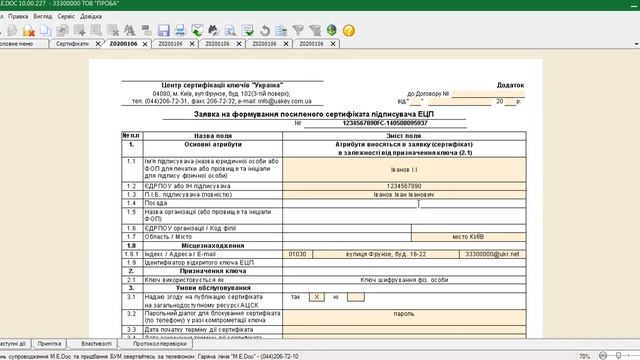
Task: Open the tab list dropdown arrow at tab bar end
Action: [x=636, y=44]
